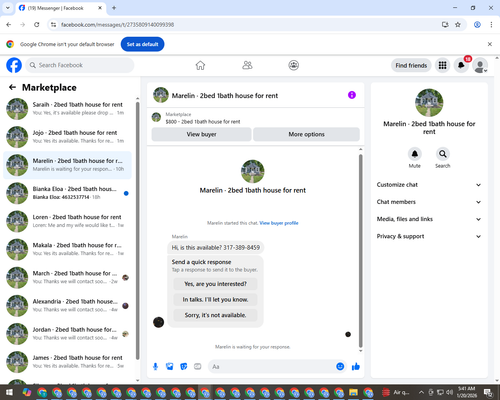500x400 pixels.
Task: Click the chat messages vertical scrollbar
Action: tap(360, 251)
